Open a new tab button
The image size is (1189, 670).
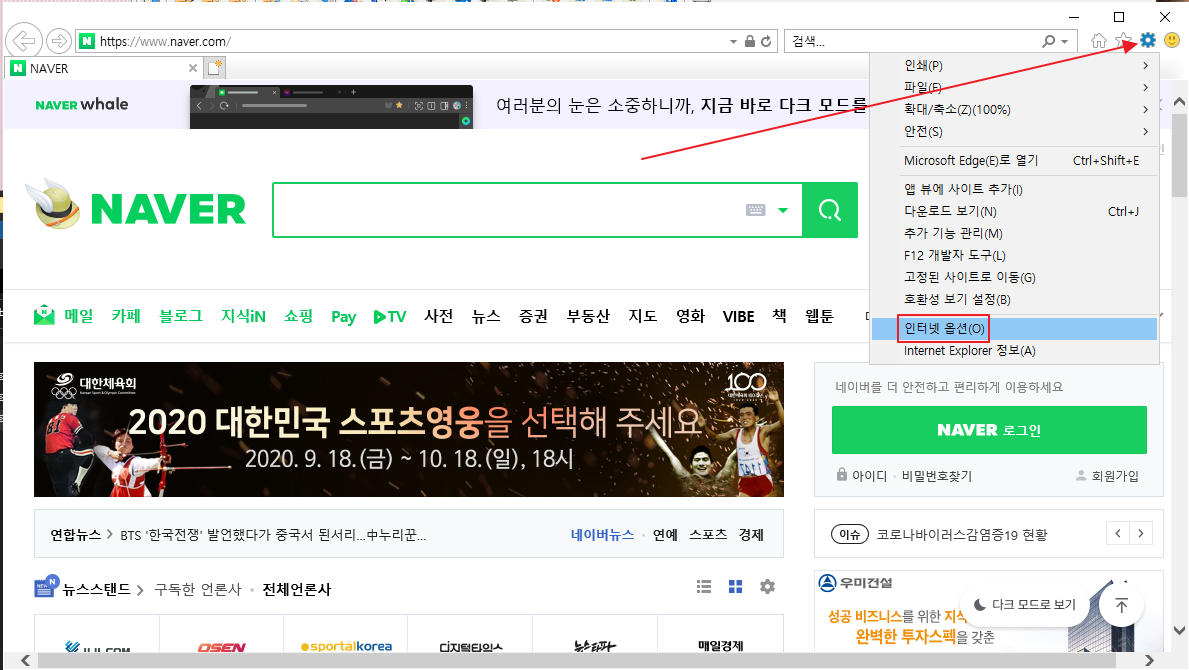[x=215, y=67]
